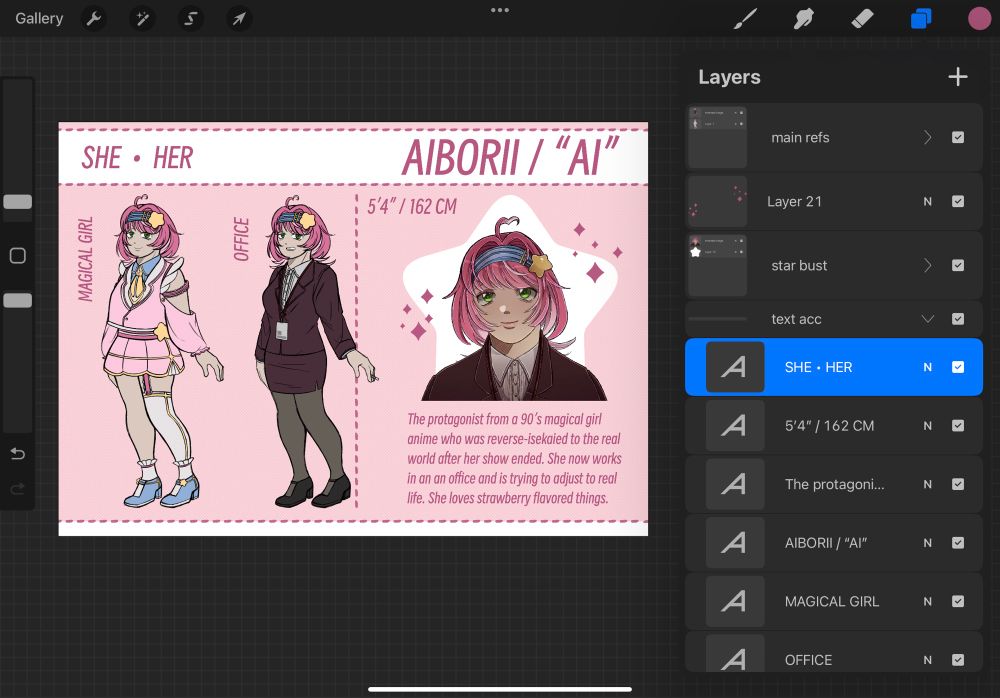Open blend mode N for Layer 21
Viewport: 1000px width, 698px height.
(928, 202)
